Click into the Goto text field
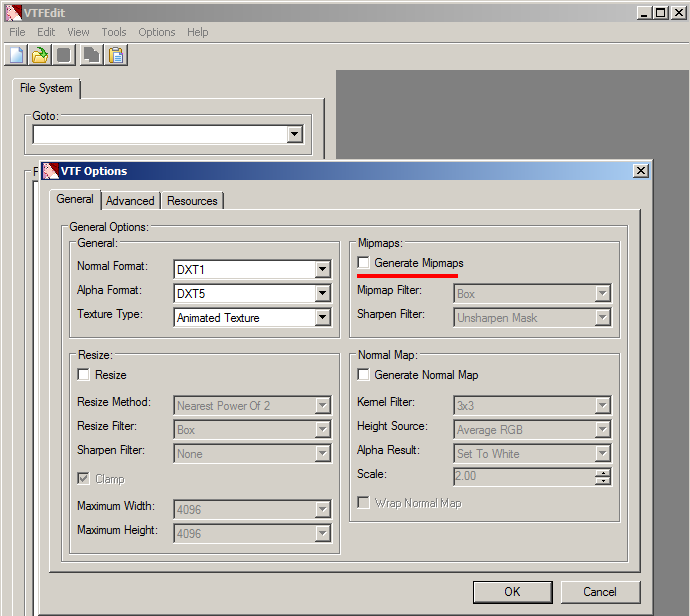Image resolution: width=690 pixels, height=616 pixels. [160, 134]
